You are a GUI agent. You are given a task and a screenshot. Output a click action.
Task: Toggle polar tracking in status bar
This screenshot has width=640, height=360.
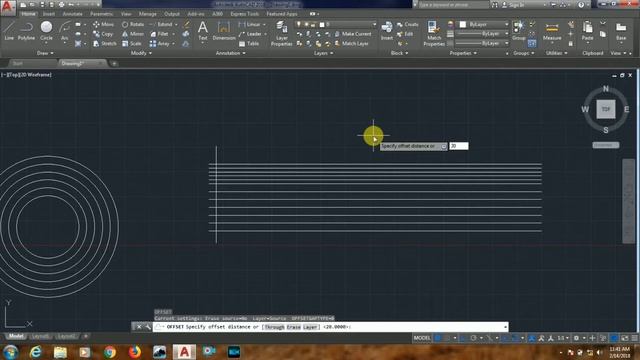[x=473, y=338]
